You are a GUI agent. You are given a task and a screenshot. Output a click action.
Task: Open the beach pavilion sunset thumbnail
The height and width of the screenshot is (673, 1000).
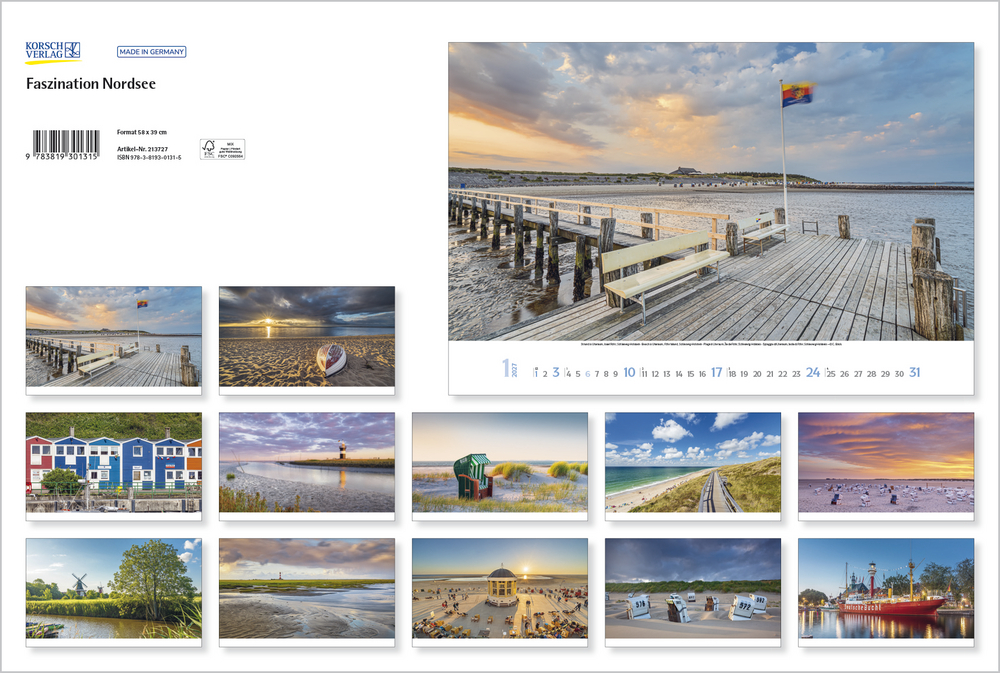pyautogui.click(x=499, y=588)
